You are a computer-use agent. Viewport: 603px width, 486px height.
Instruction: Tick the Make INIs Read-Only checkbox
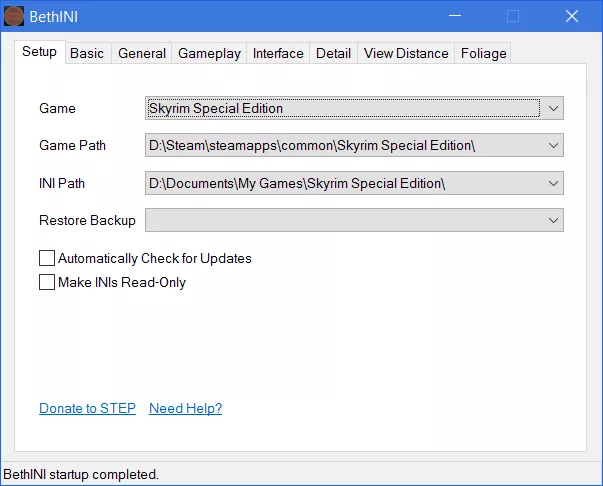[x=47, y=282]
